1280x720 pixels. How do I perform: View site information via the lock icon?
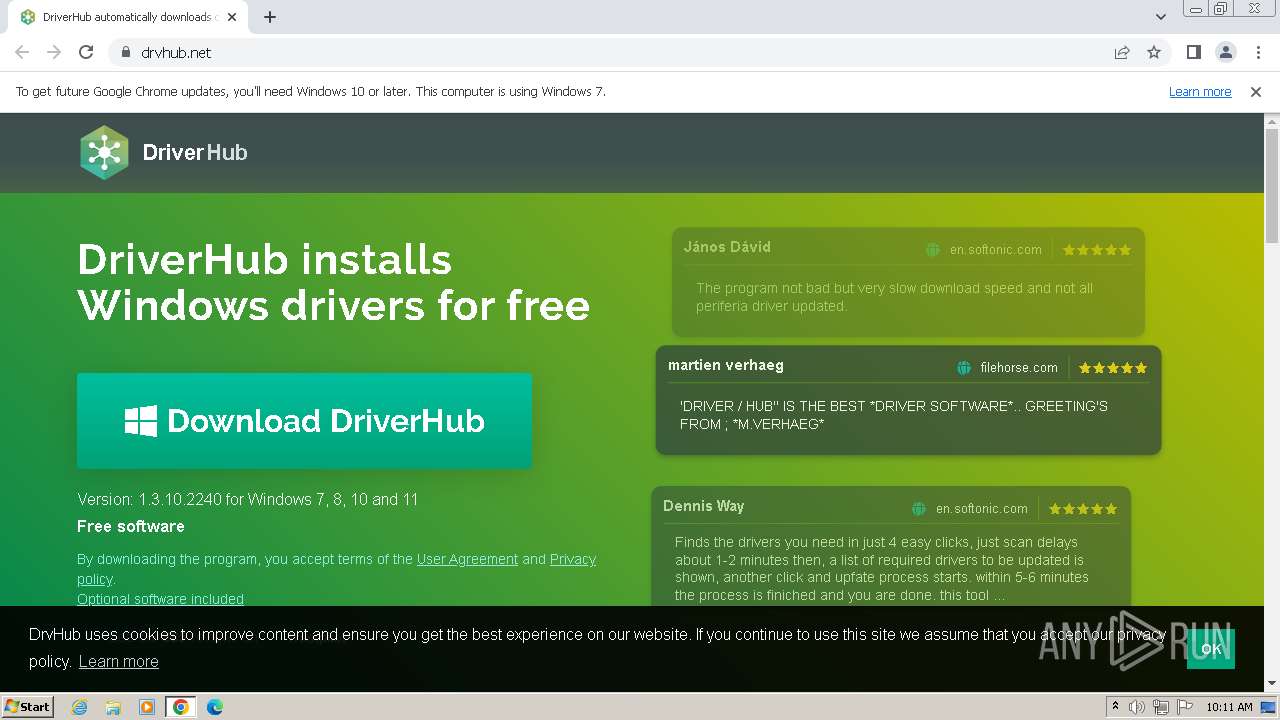(125, 53)
